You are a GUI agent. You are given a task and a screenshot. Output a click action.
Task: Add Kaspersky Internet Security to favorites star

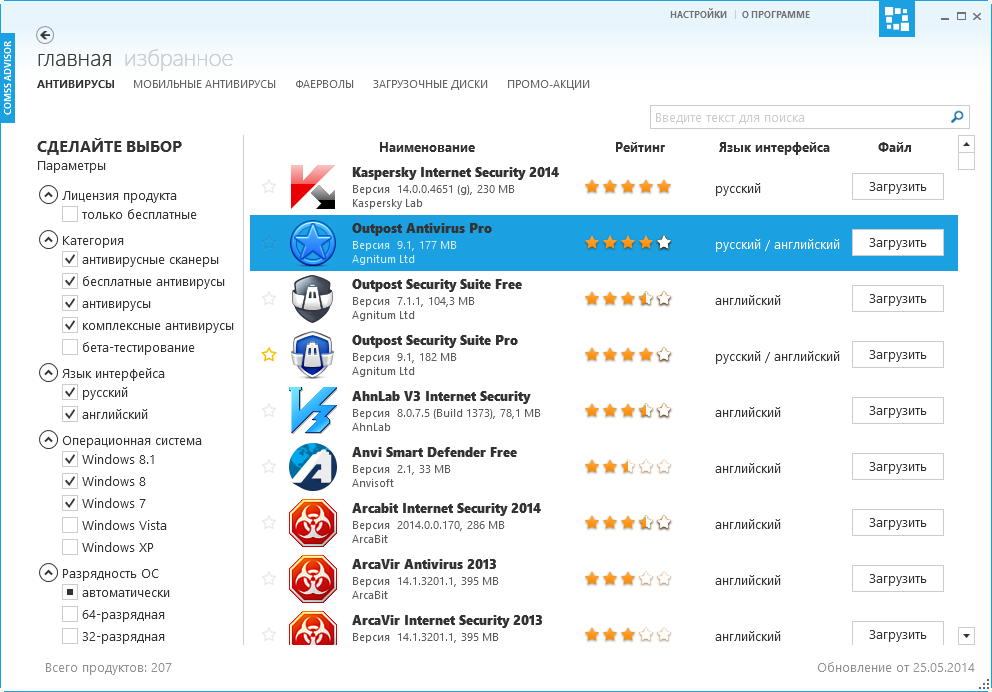pos(269,187)
